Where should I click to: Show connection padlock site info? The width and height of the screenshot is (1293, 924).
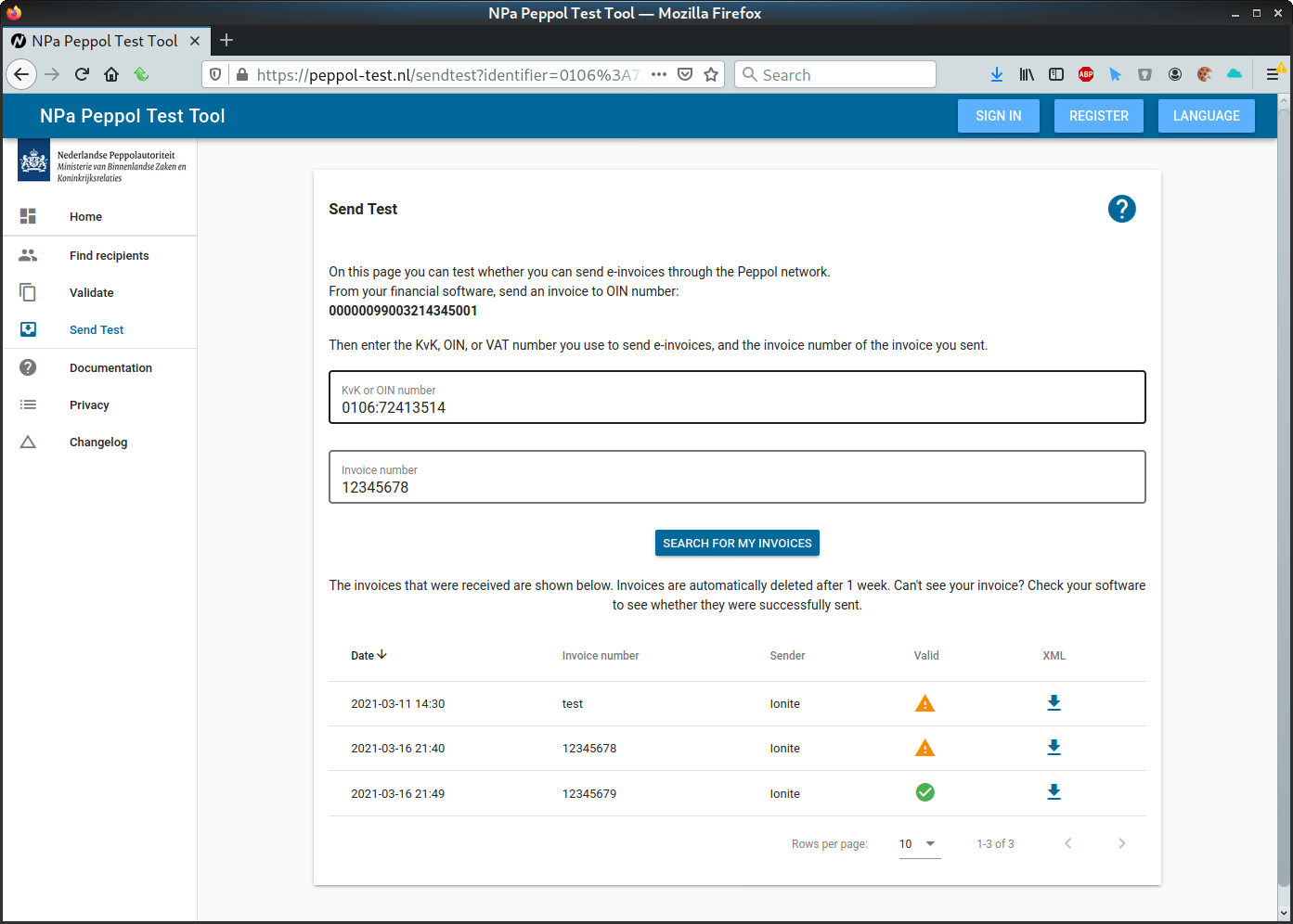pyautogui.click(x=242, y=74)
